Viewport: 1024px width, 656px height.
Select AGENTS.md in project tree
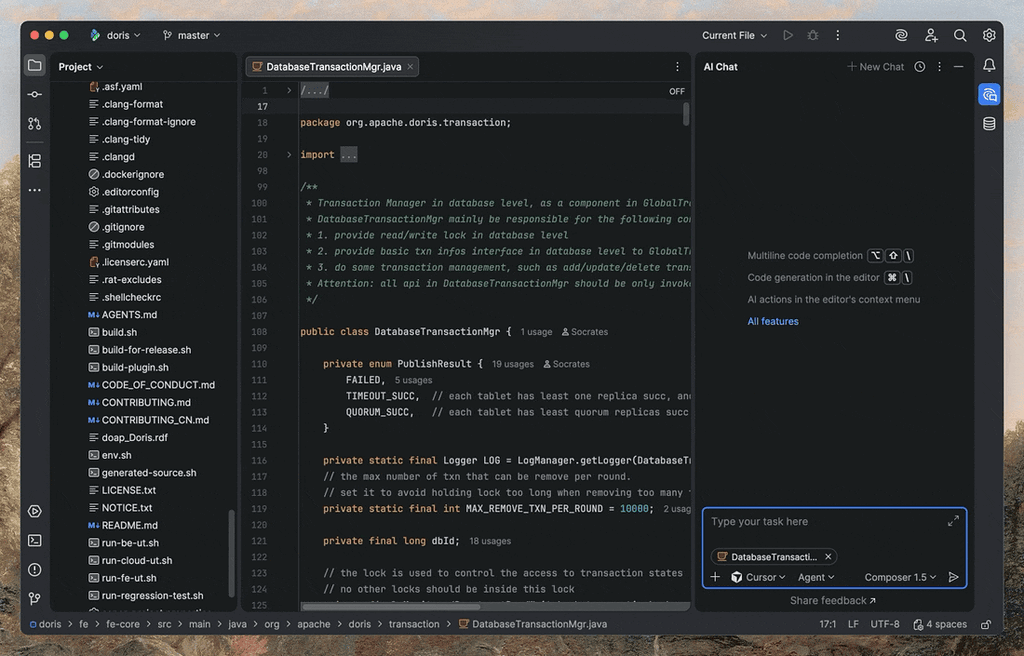pos(129,315)
